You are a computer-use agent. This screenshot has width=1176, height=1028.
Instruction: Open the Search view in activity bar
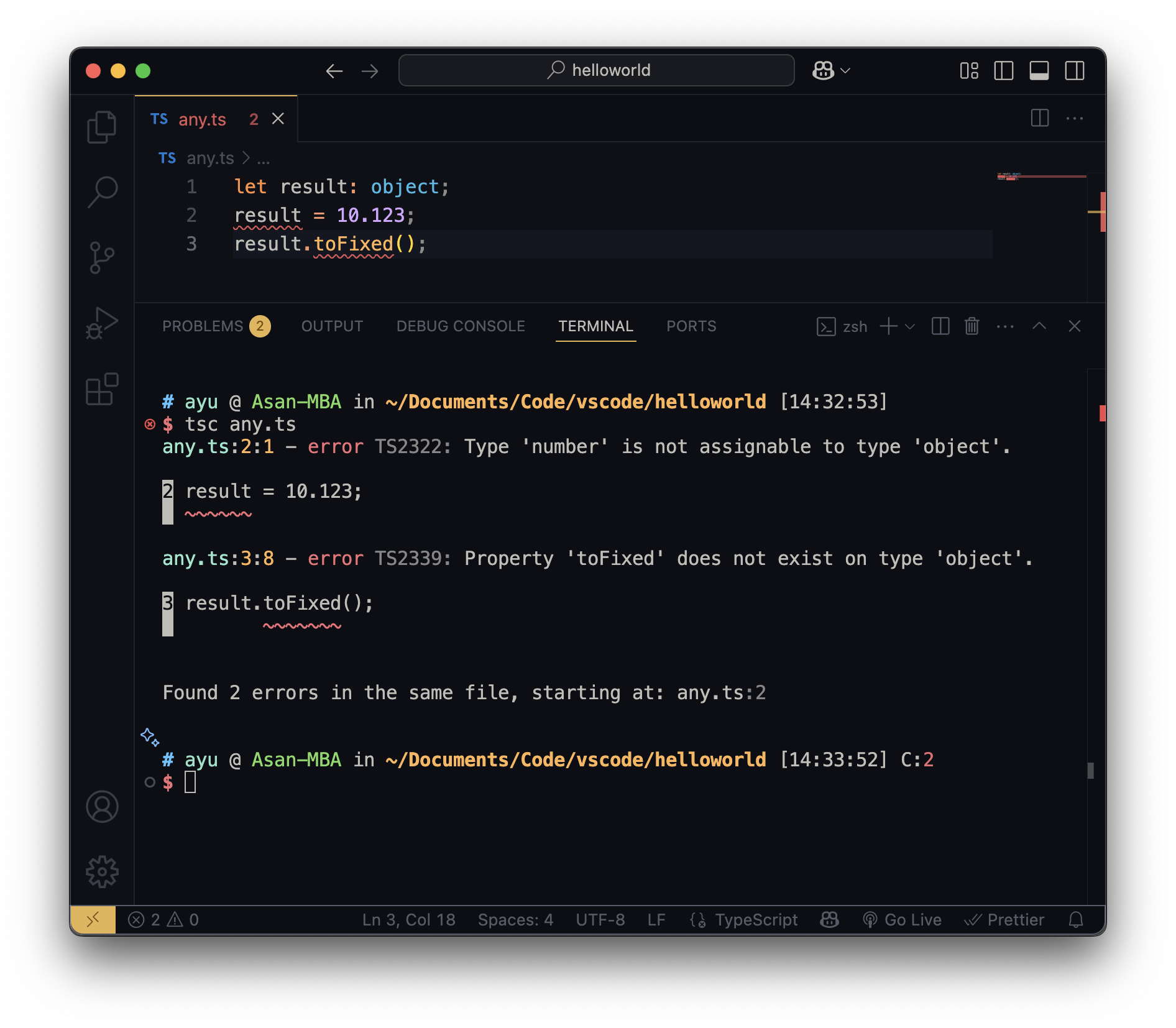click(102, 191)
